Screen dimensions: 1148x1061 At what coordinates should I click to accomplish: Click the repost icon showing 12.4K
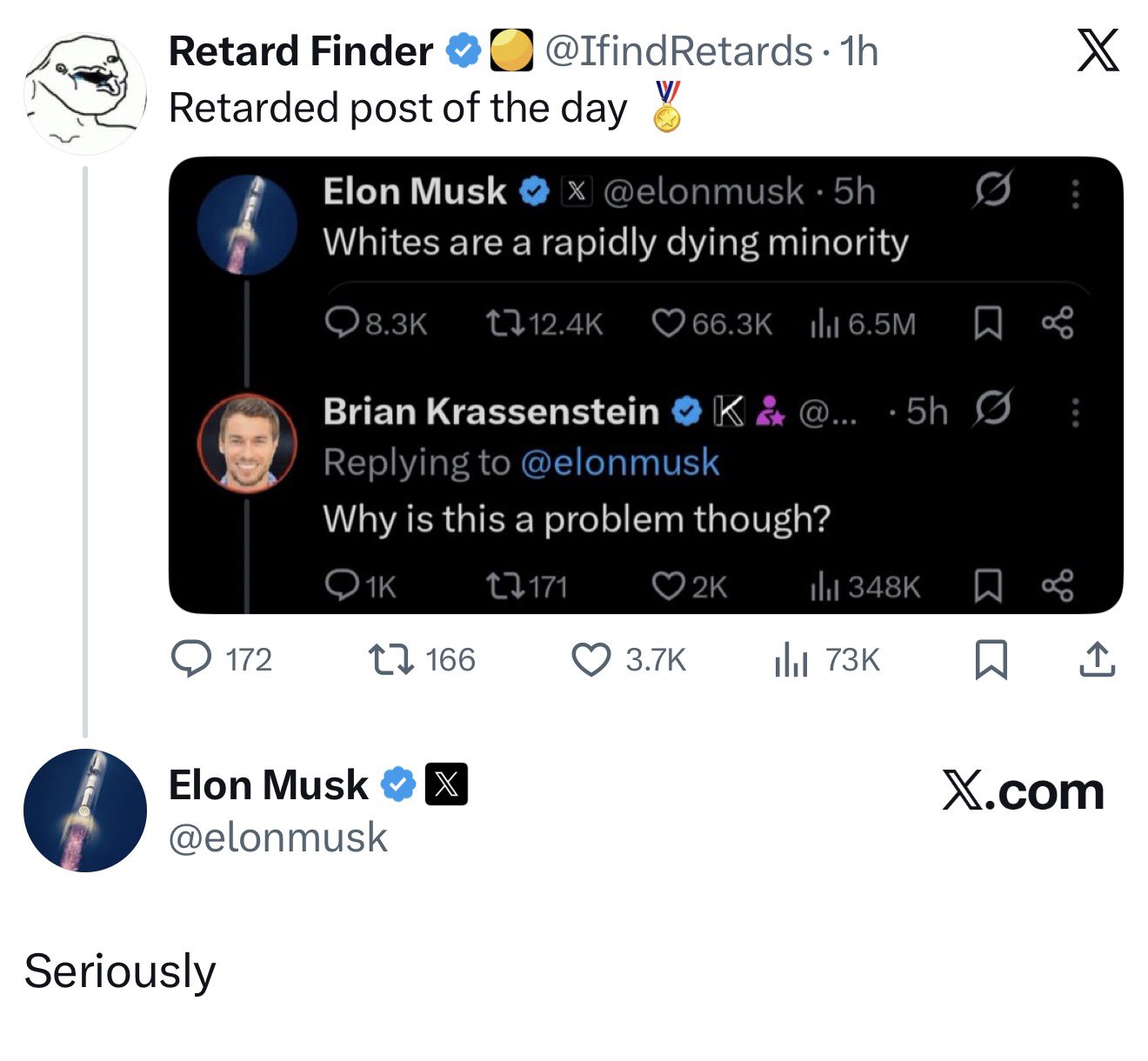[504, 324]
